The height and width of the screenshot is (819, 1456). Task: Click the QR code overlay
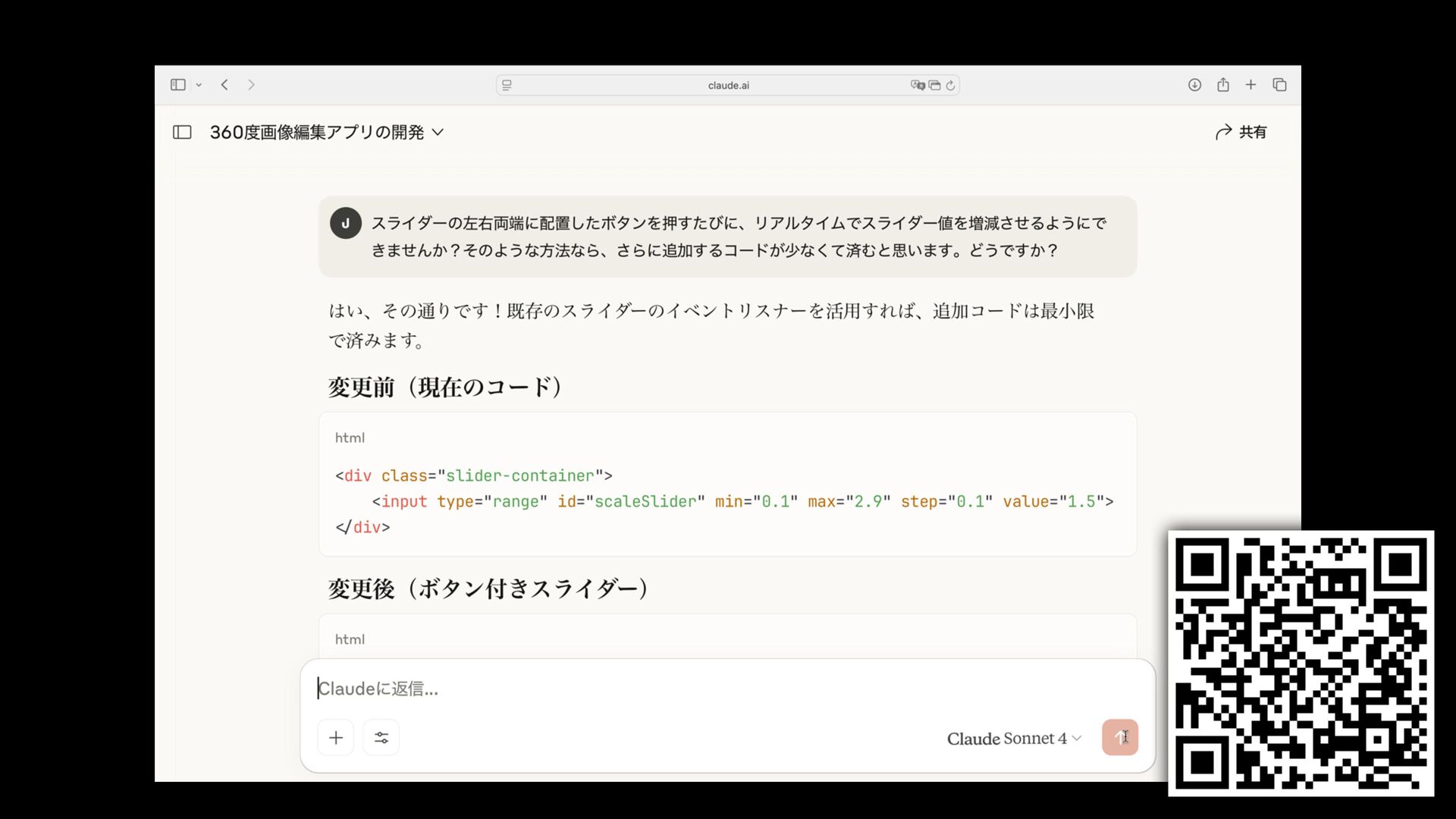point(1301,664)
